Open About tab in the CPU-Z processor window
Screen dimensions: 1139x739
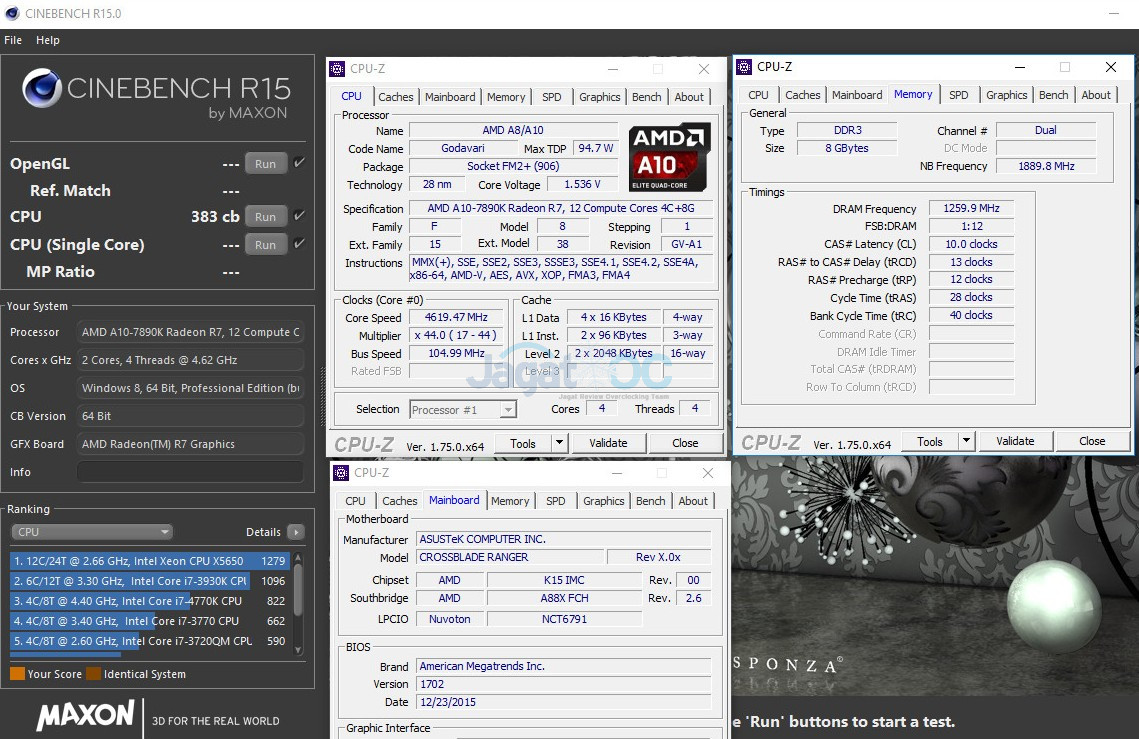(689, 97)
